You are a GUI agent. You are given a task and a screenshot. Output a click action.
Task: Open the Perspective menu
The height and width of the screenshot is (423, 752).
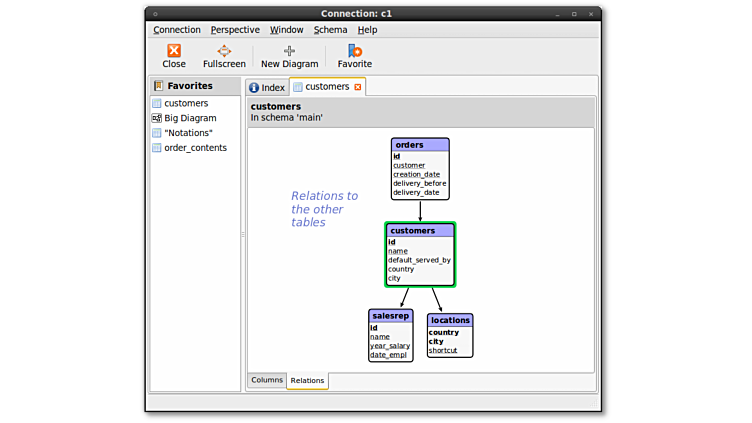[235, 30]
